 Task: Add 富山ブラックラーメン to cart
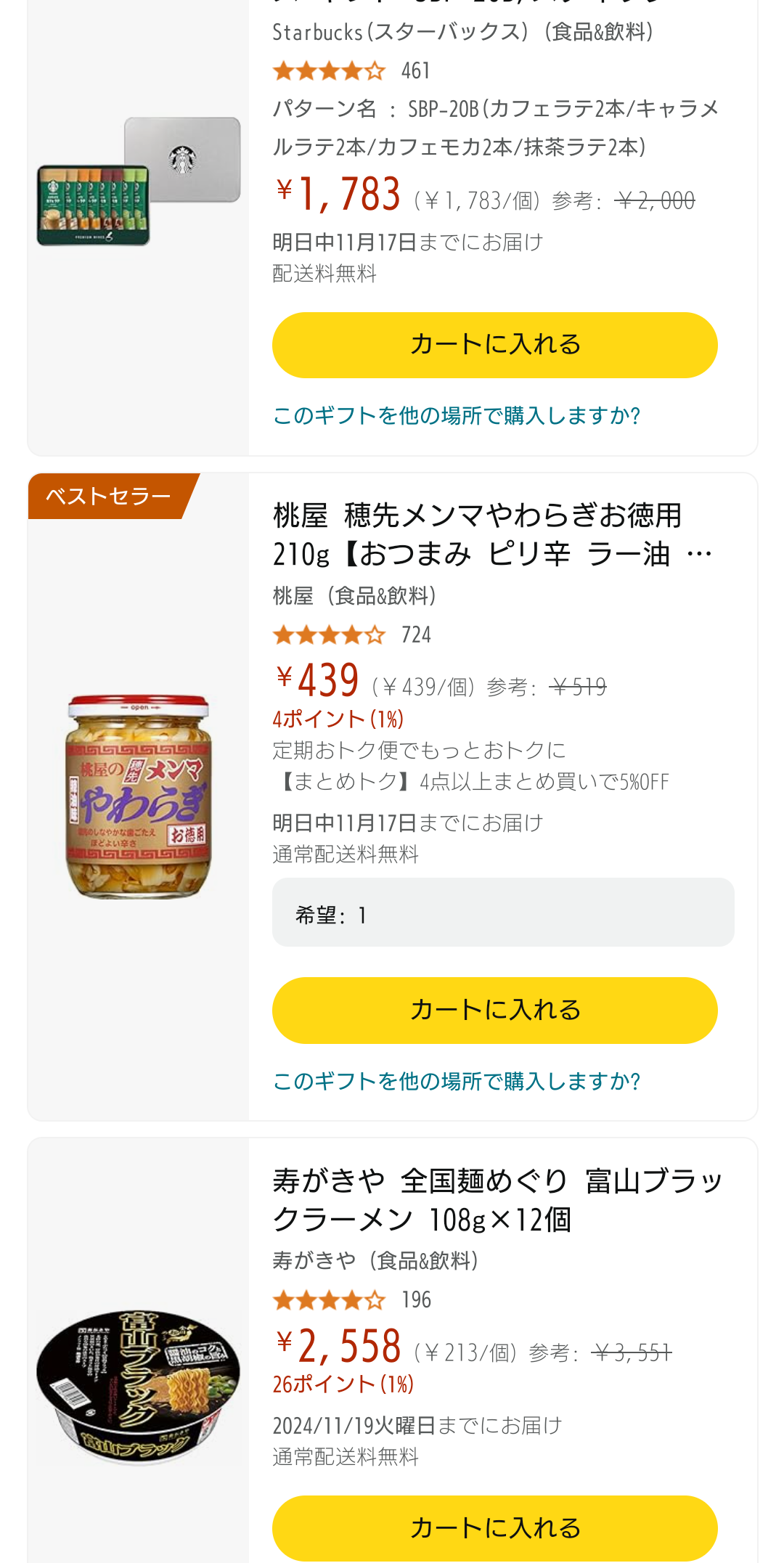coord(494,1527)
